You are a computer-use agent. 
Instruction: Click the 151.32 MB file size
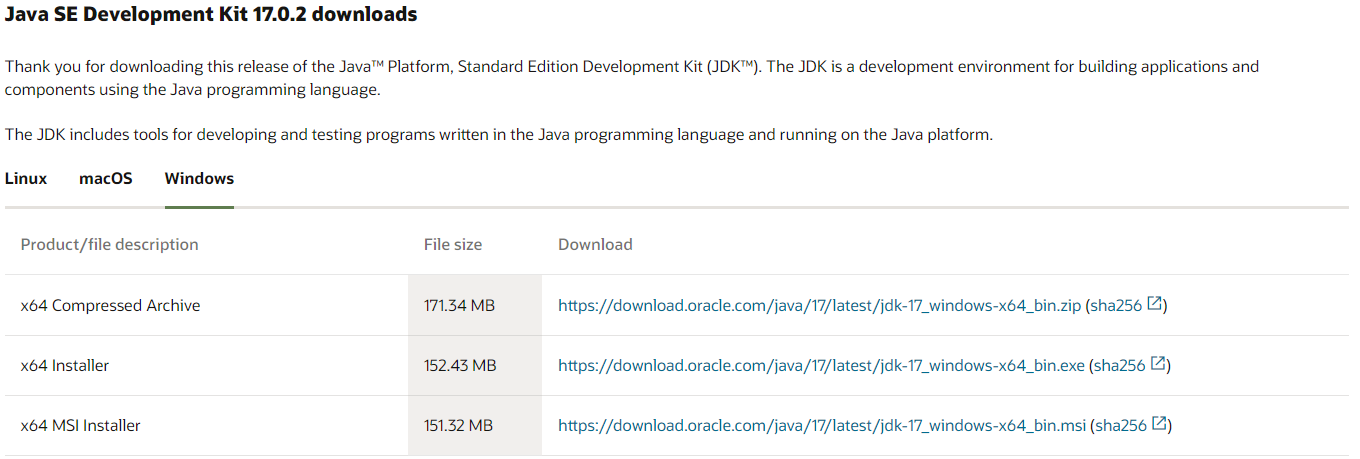click(458, 426)
